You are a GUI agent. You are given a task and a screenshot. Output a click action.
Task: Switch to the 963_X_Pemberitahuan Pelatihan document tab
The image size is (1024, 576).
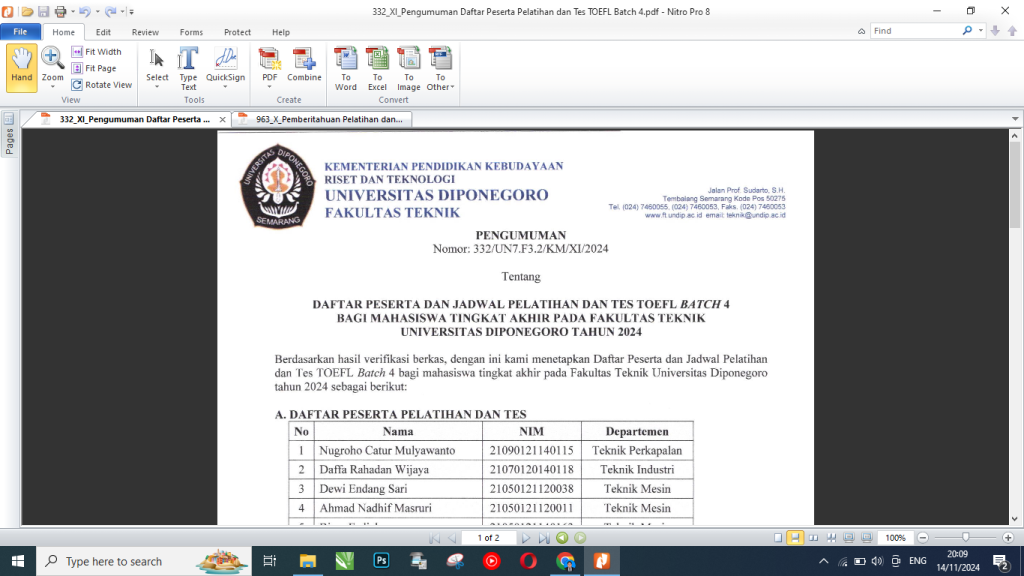323,119
